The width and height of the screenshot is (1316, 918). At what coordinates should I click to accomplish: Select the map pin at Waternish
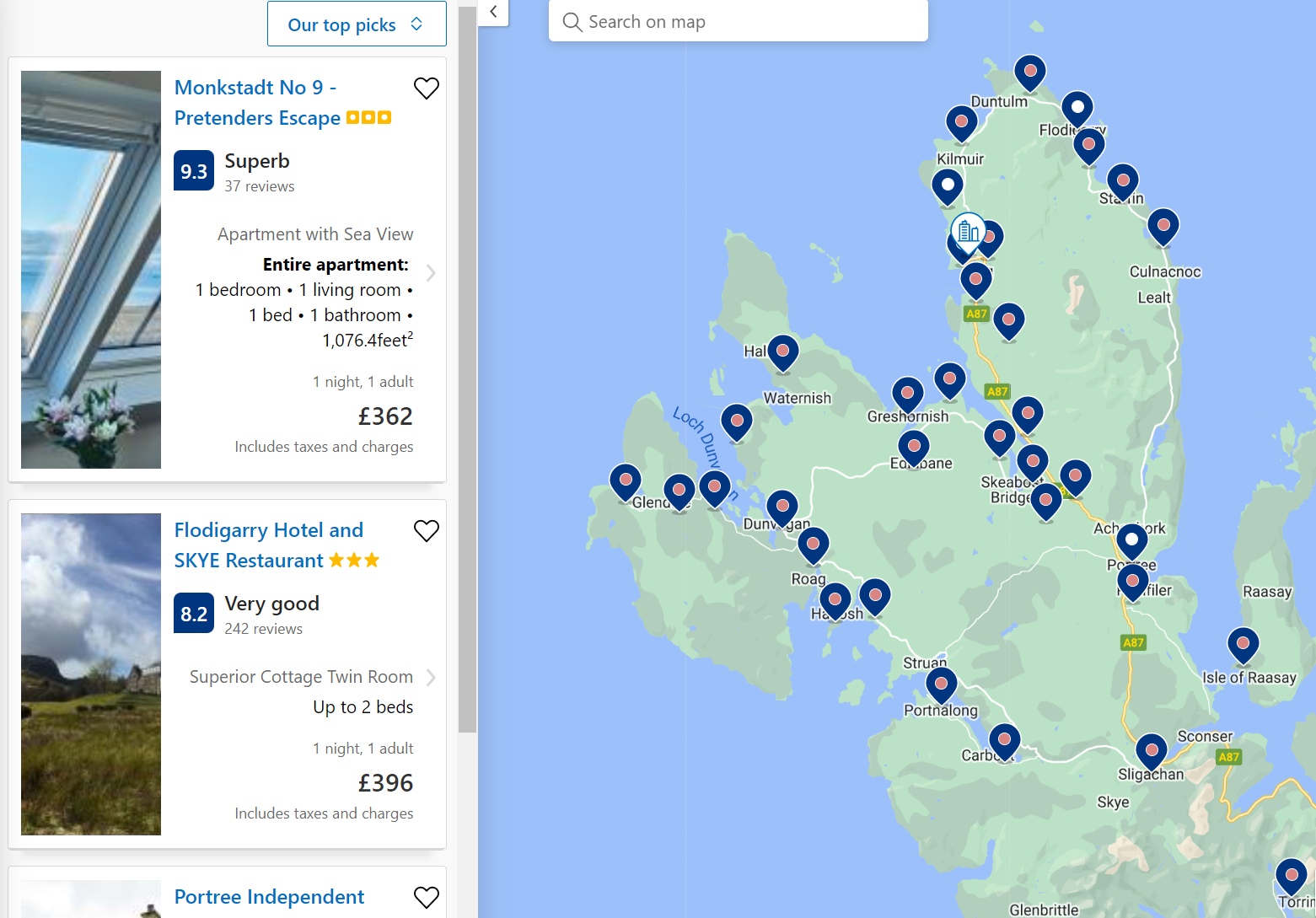[782, 352]
